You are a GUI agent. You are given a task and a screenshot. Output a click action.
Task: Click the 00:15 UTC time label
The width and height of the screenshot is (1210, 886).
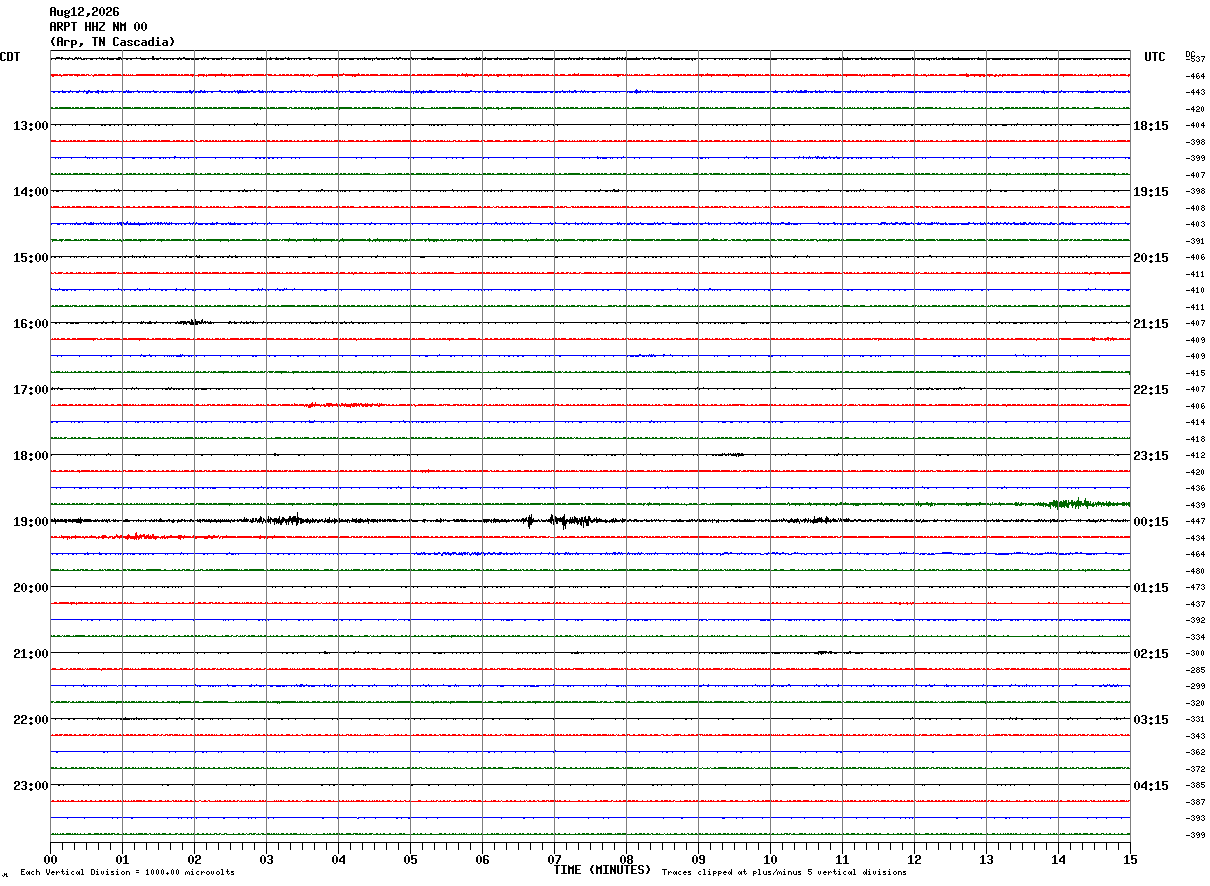tap(1151, 522)
